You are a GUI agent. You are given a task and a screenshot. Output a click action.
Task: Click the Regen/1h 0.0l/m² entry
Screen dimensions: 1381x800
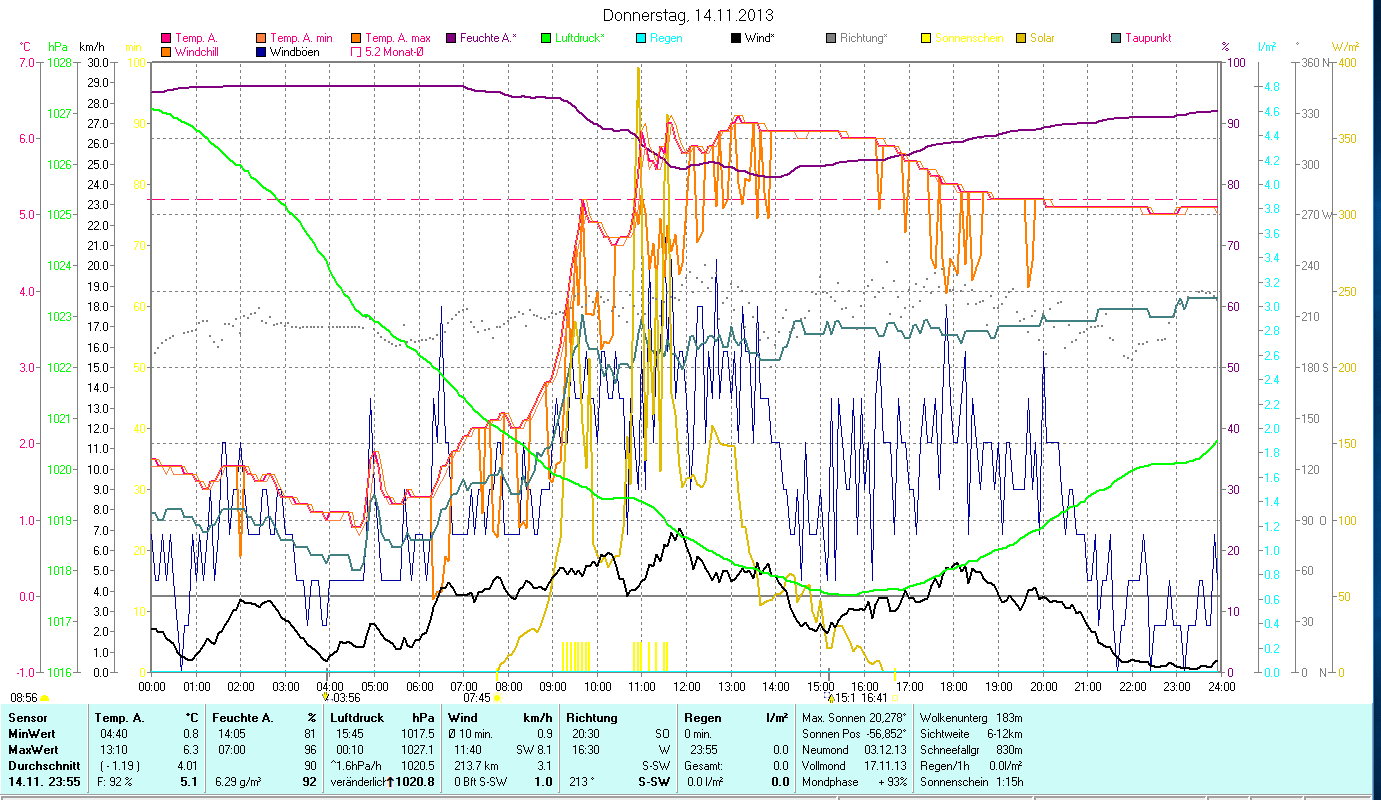[x=972, y=765]
